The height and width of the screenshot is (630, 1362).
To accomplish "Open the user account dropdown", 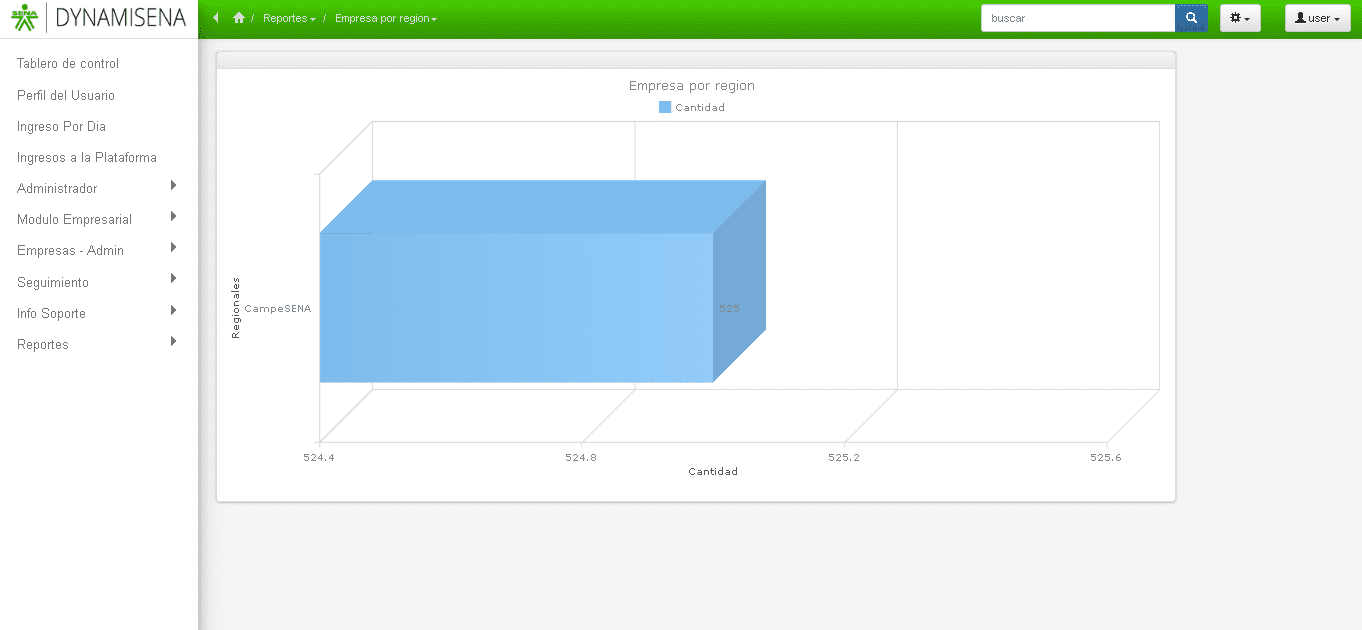I will click(1317, 18).
